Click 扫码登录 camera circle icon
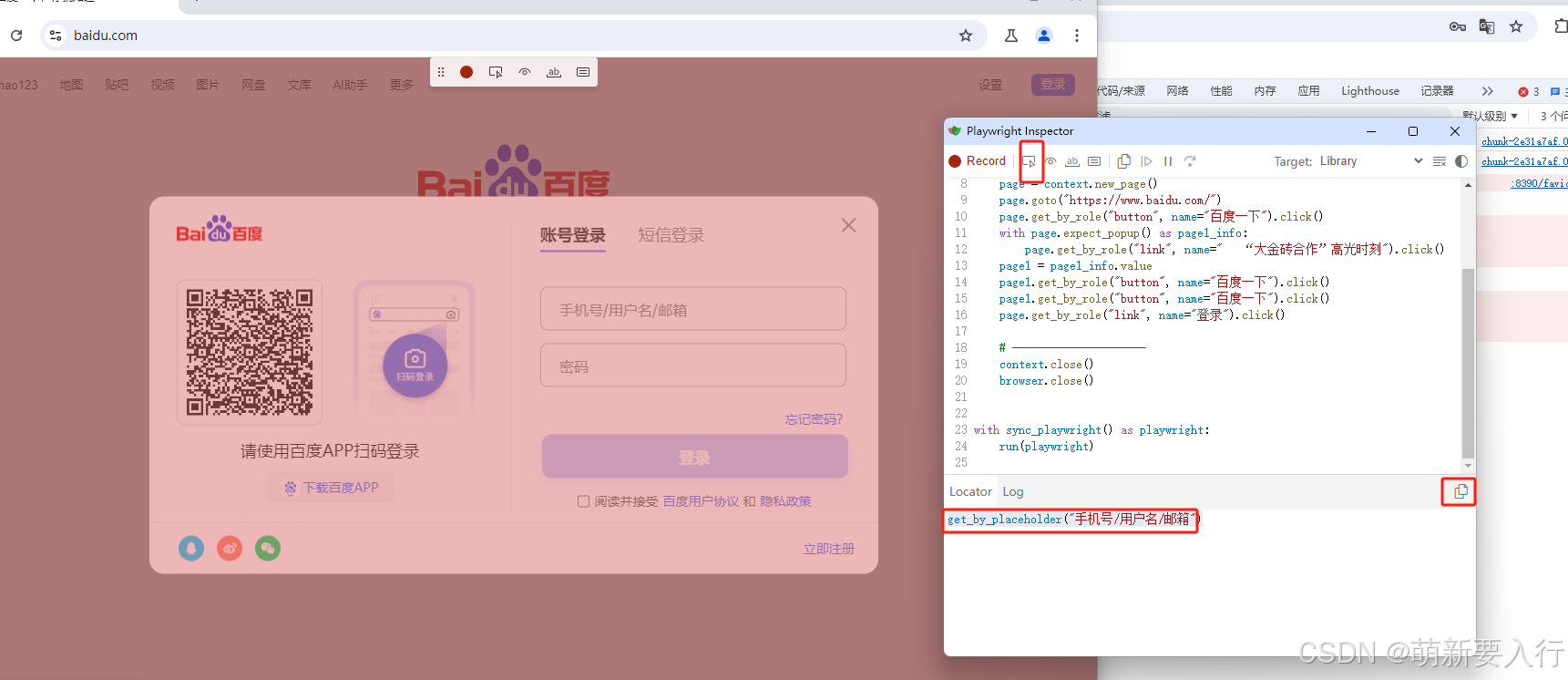Image resolution: width=1568 pixels, height=680 pixels. point(415,366)
